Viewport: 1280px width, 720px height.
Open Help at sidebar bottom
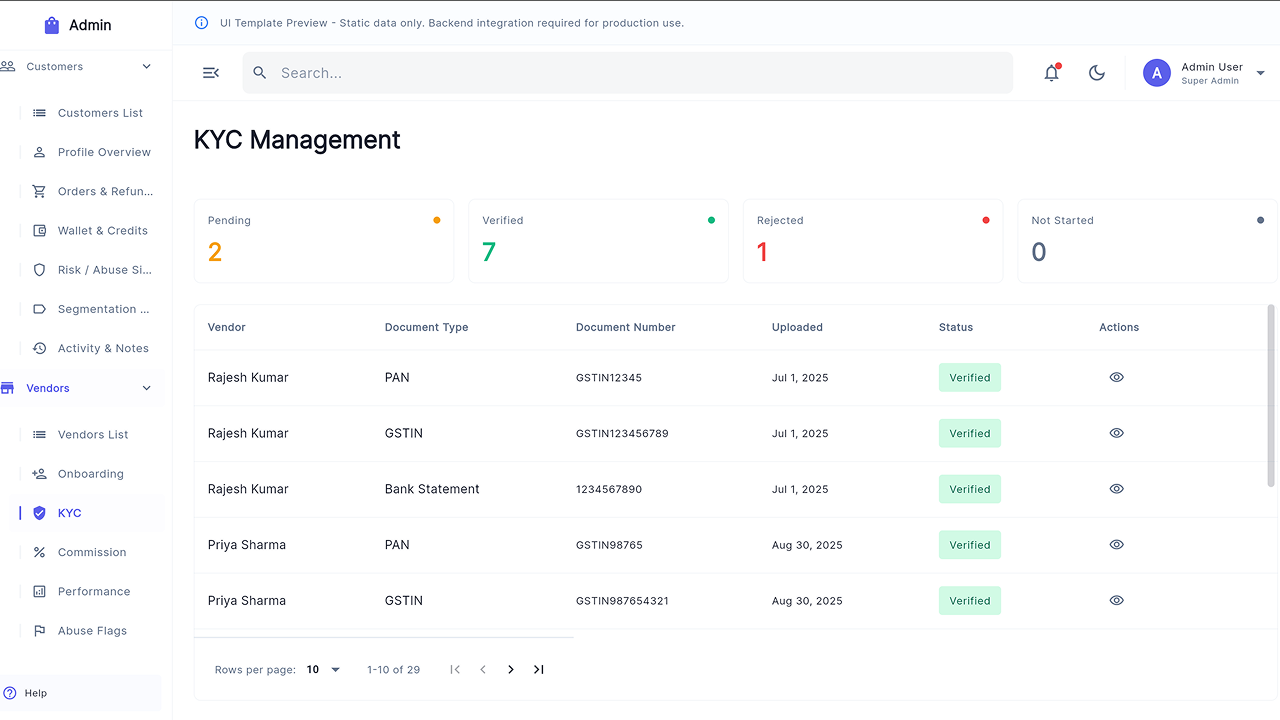(81, 693)
